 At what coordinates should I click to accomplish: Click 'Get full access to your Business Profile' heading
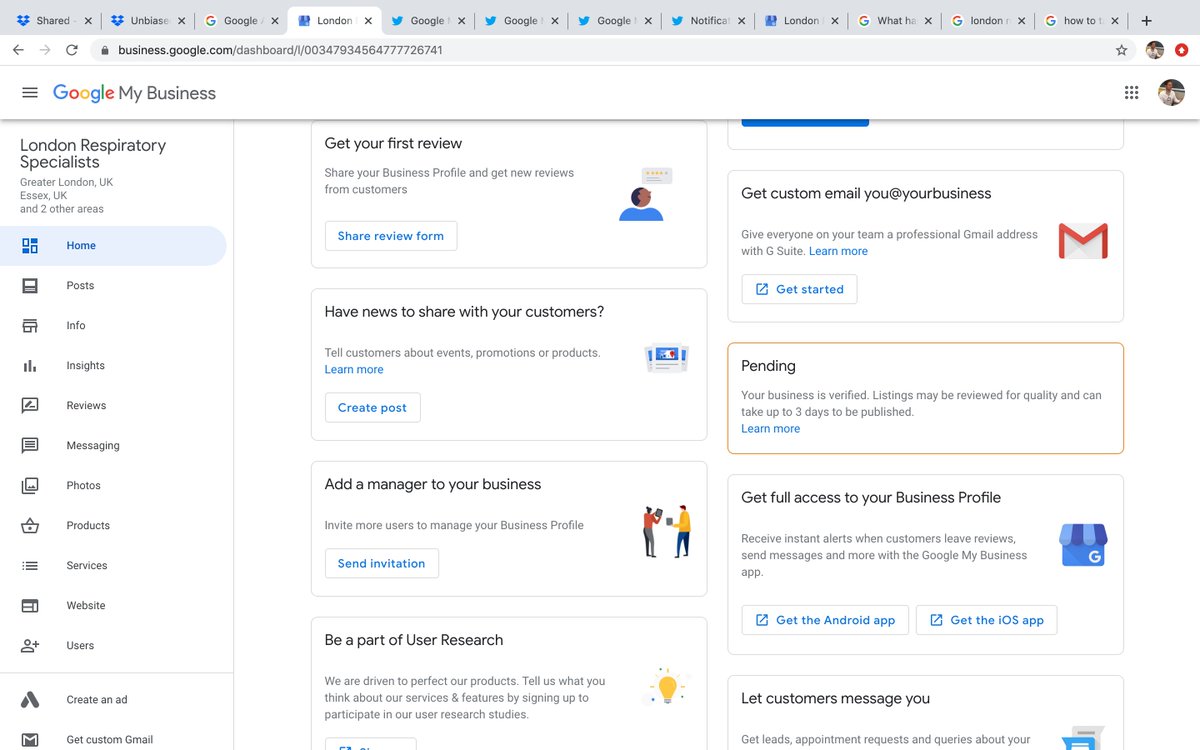click(x=871, y=497)
